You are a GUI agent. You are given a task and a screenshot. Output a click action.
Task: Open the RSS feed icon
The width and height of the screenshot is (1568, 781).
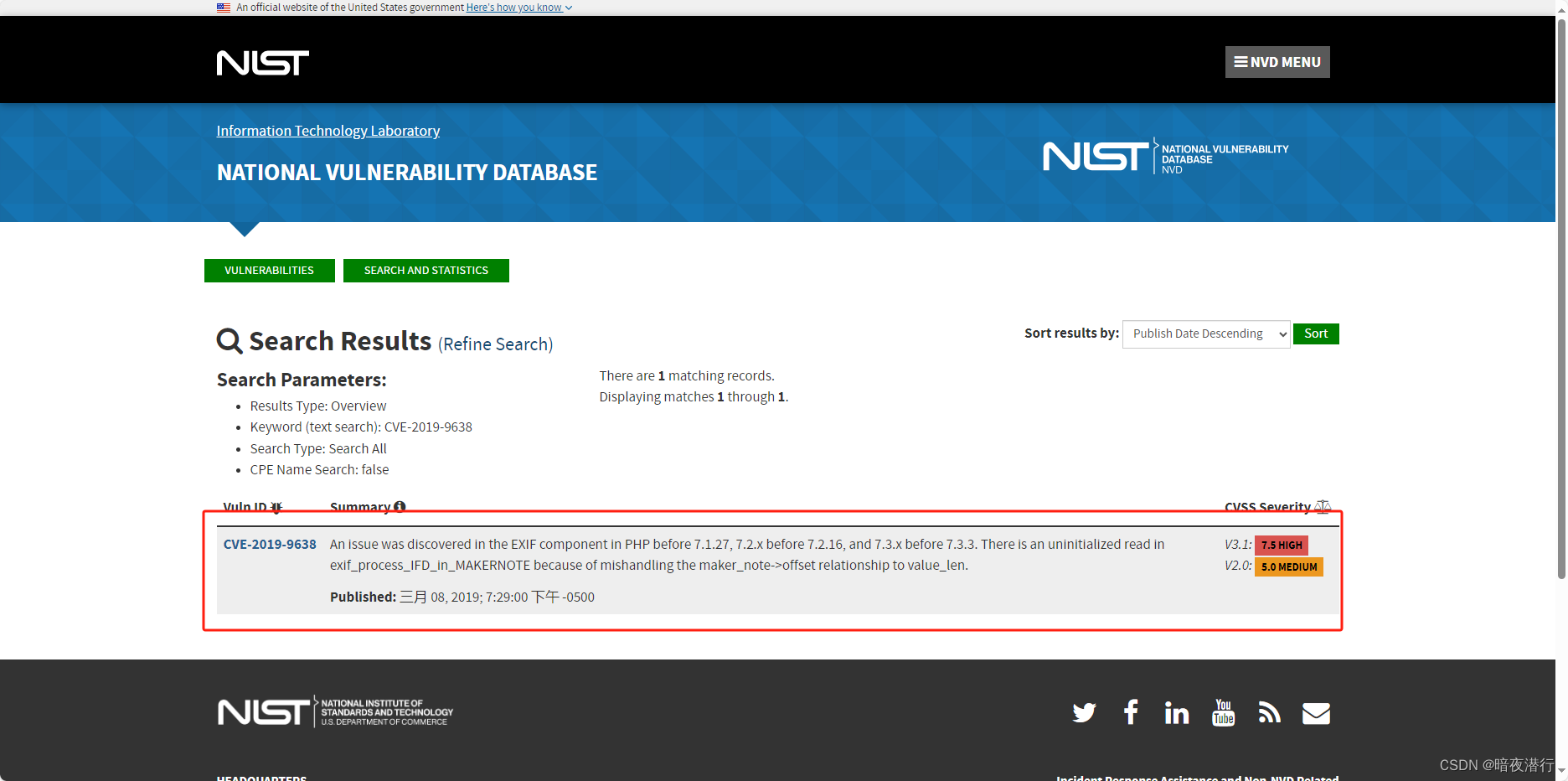pos(1269,712)
